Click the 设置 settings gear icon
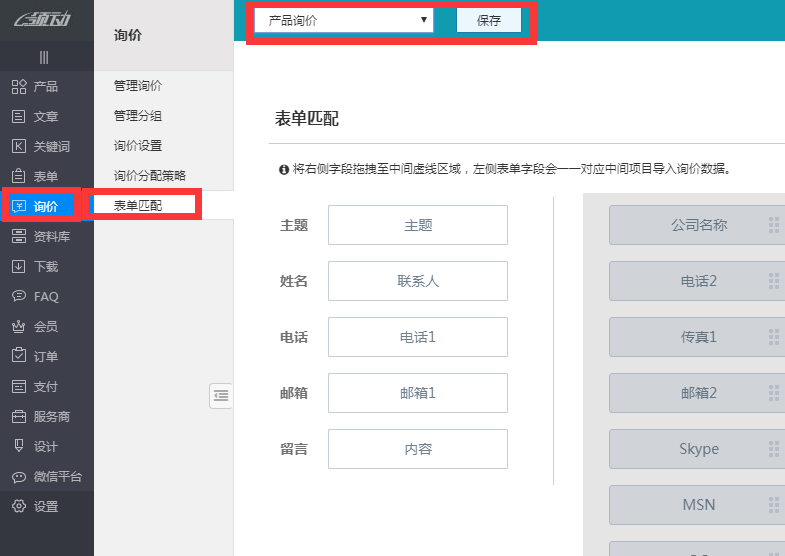The height and width of the screenshot is (556, 785). [18, 507]
